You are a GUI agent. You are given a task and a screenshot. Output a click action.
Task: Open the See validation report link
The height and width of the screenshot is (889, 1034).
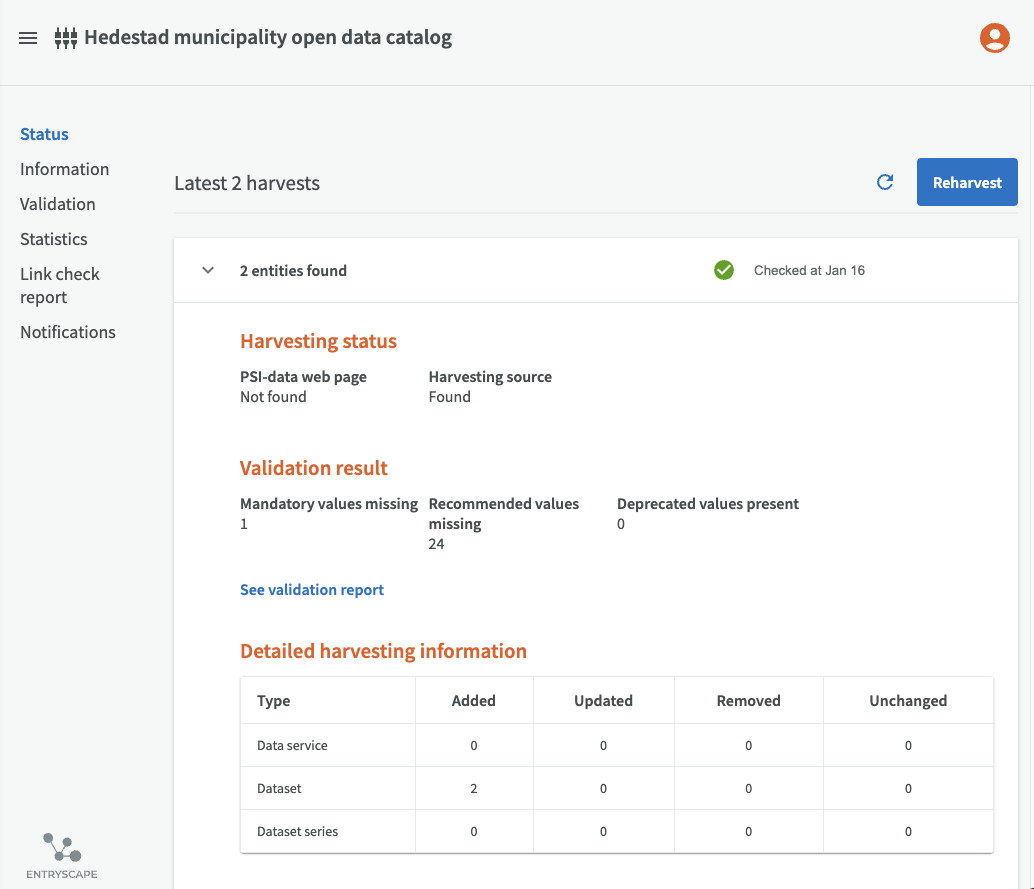pyautogui.click(x=312, y=590)
